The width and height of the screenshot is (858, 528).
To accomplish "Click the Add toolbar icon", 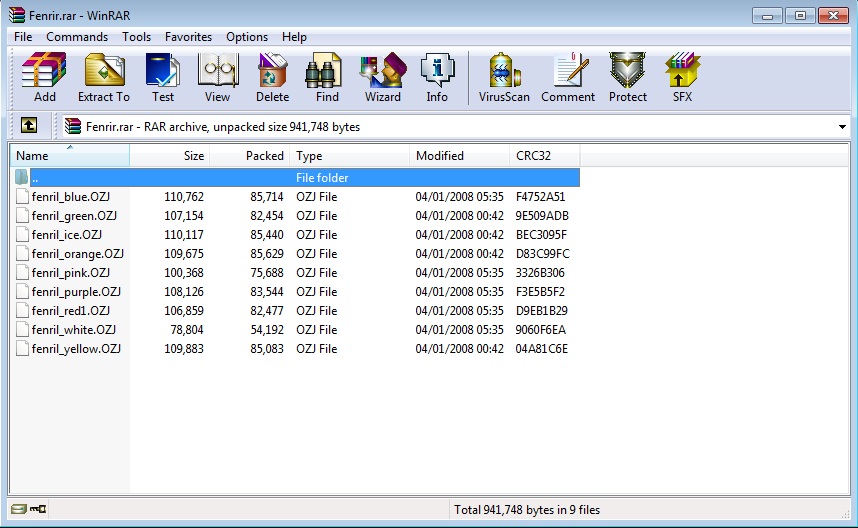I will [x=44, y=77].
